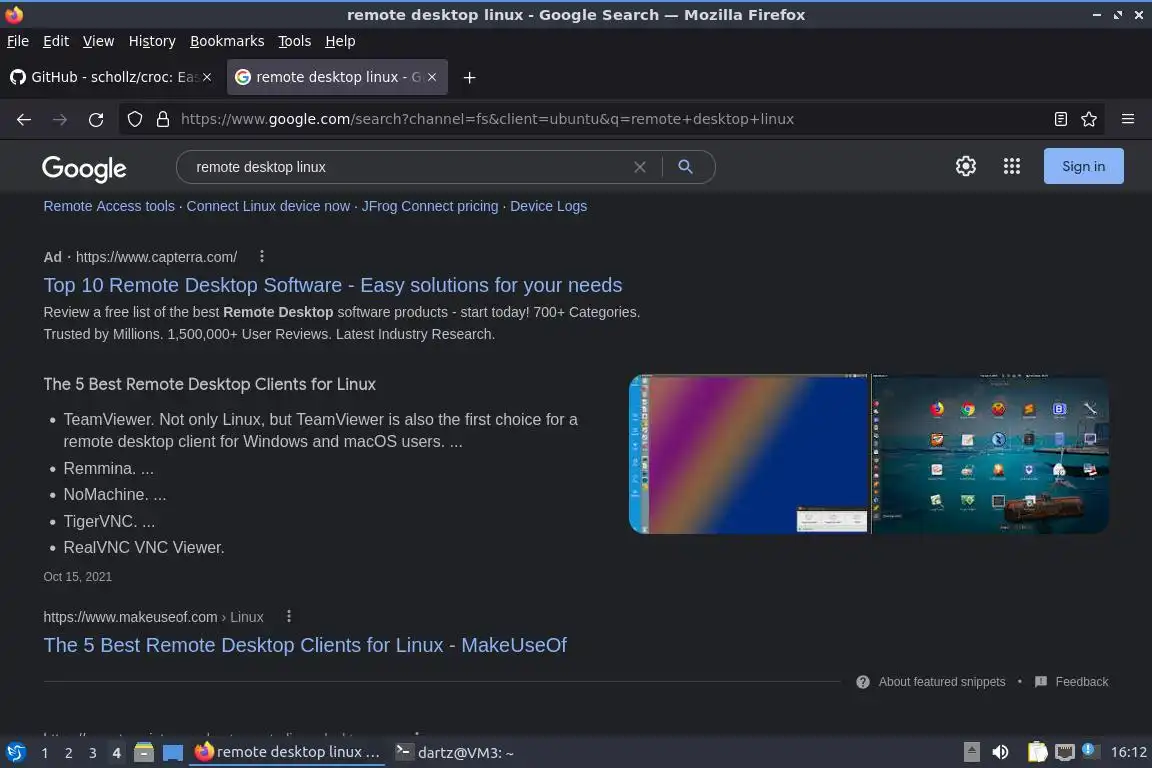The width and height of the screenshot is (1152, 768).
Task: Open a new browser tab
Action: coord(469,77)
